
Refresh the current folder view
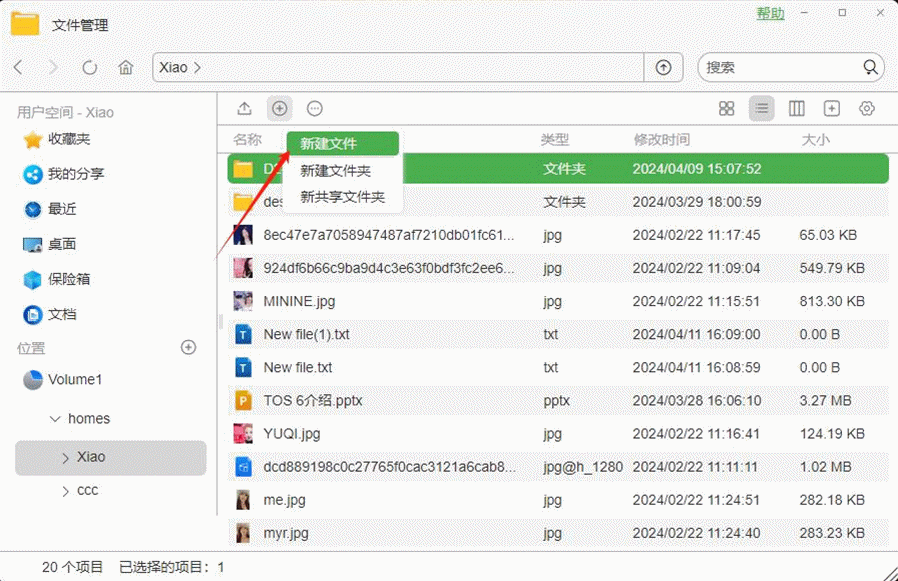coord(89,68)
